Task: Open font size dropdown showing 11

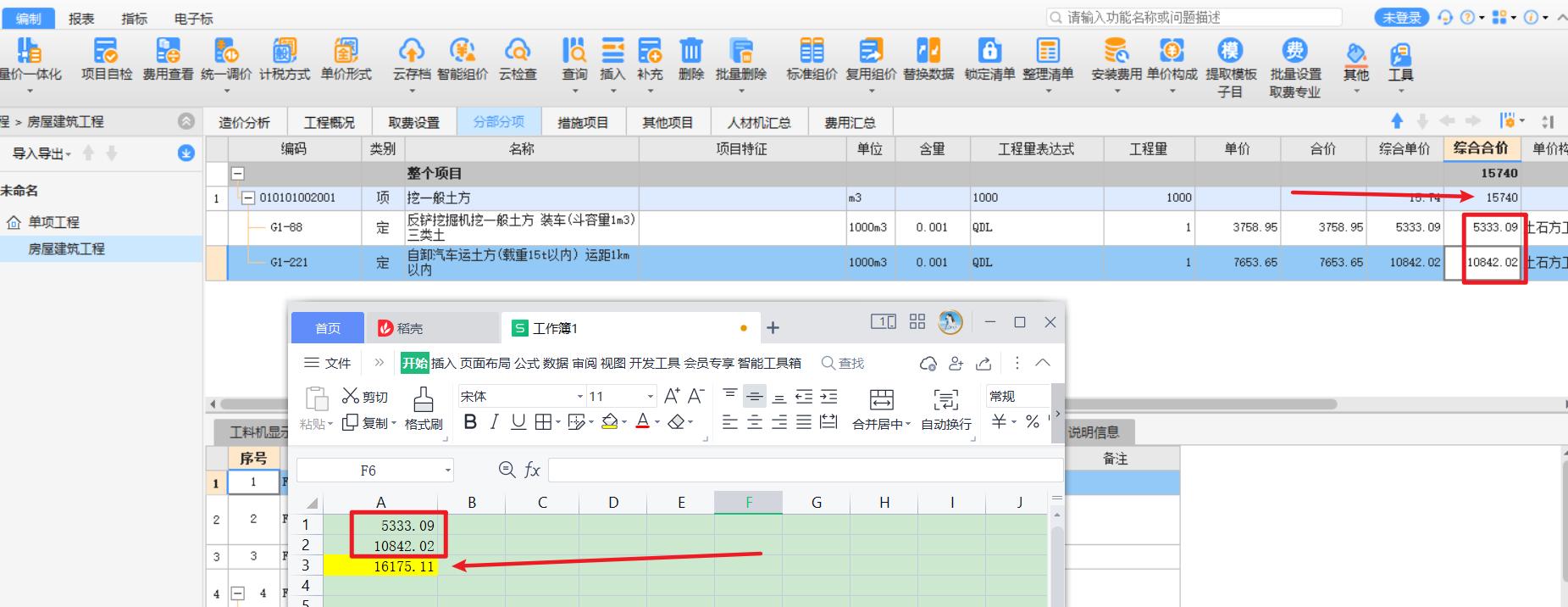Action: 651,396
